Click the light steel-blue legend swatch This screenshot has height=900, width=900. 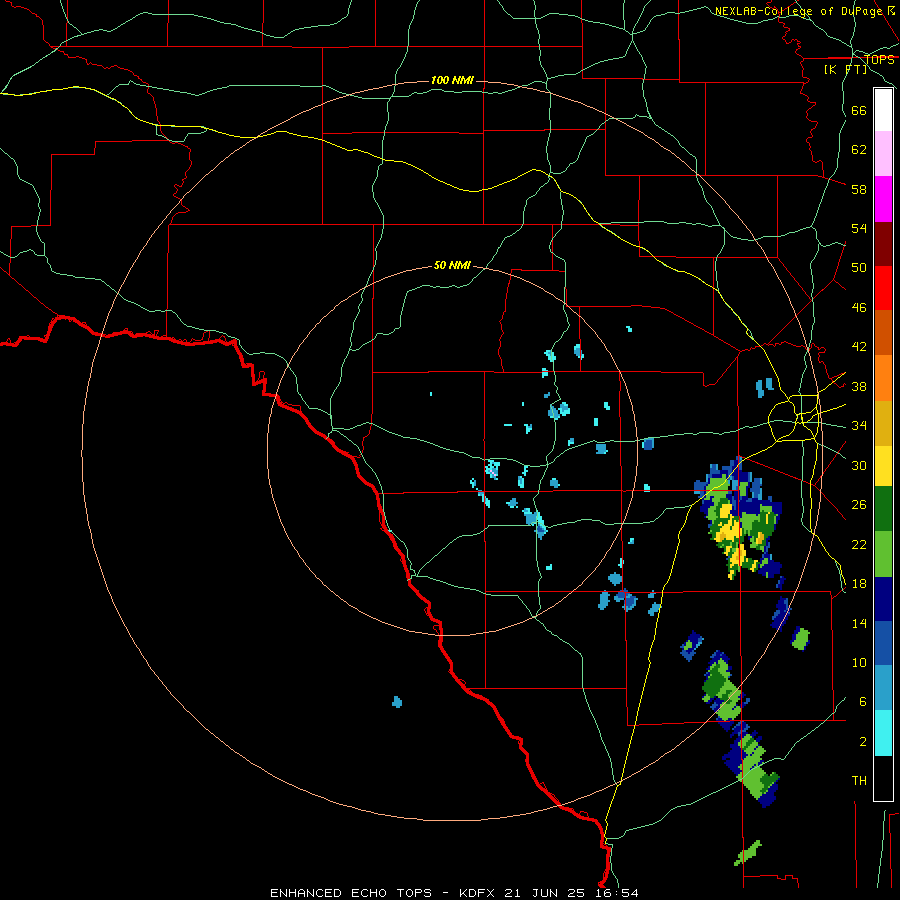point(883,688)
